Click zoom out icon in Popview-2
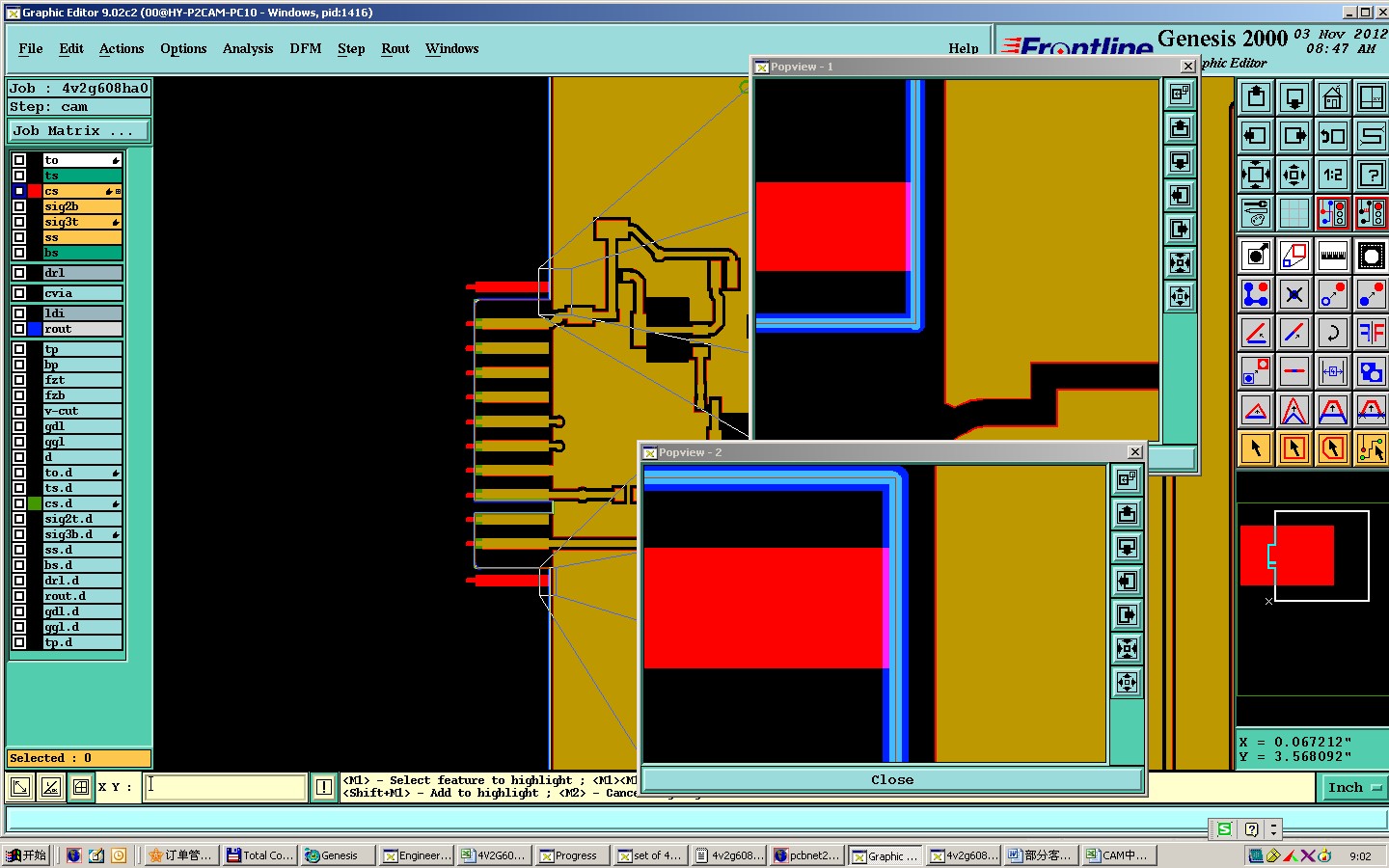The height and width of the screenshot is (868, 1389). click(x=1127, y=682)
